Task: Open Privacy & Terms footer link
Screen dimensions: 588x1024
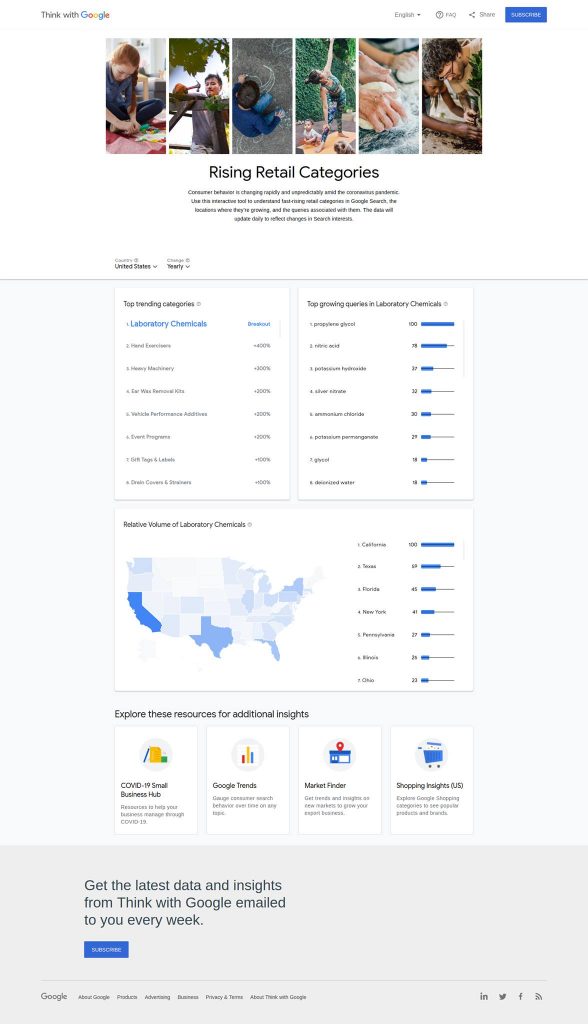Action: (224, 997)
